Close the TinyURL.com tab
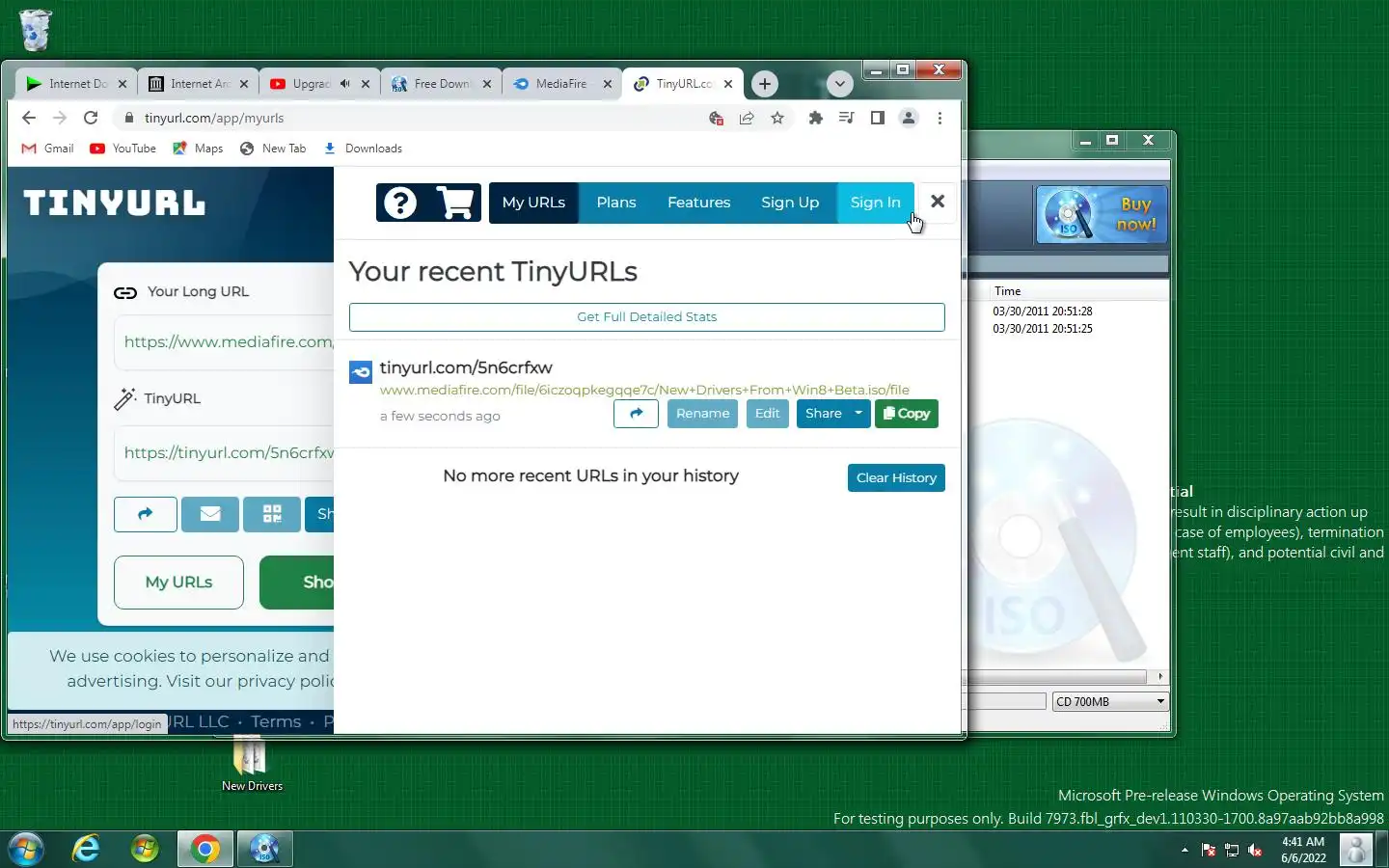This screenshot has width=1389, height=868. [x=728, y=84]
